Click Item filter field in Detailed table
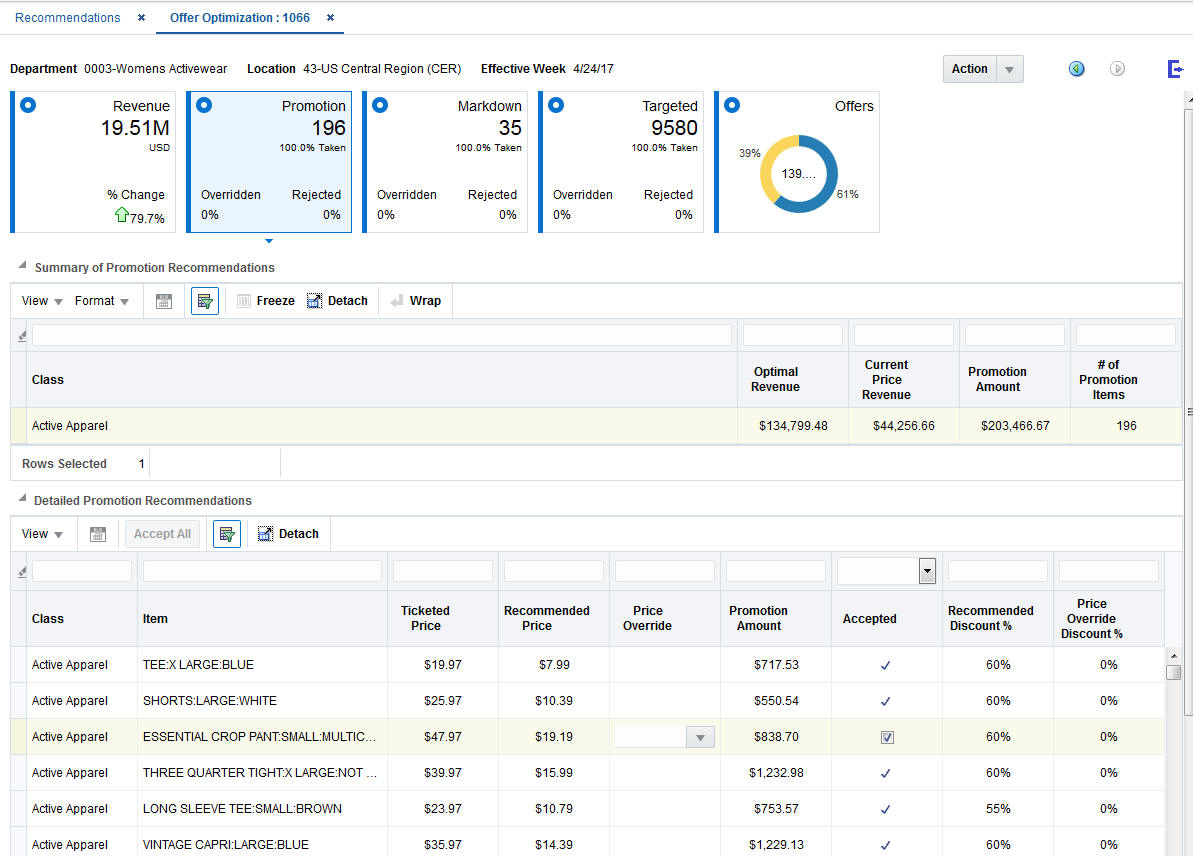Viewport: 1193px width, 856px height. click(262, 571)
